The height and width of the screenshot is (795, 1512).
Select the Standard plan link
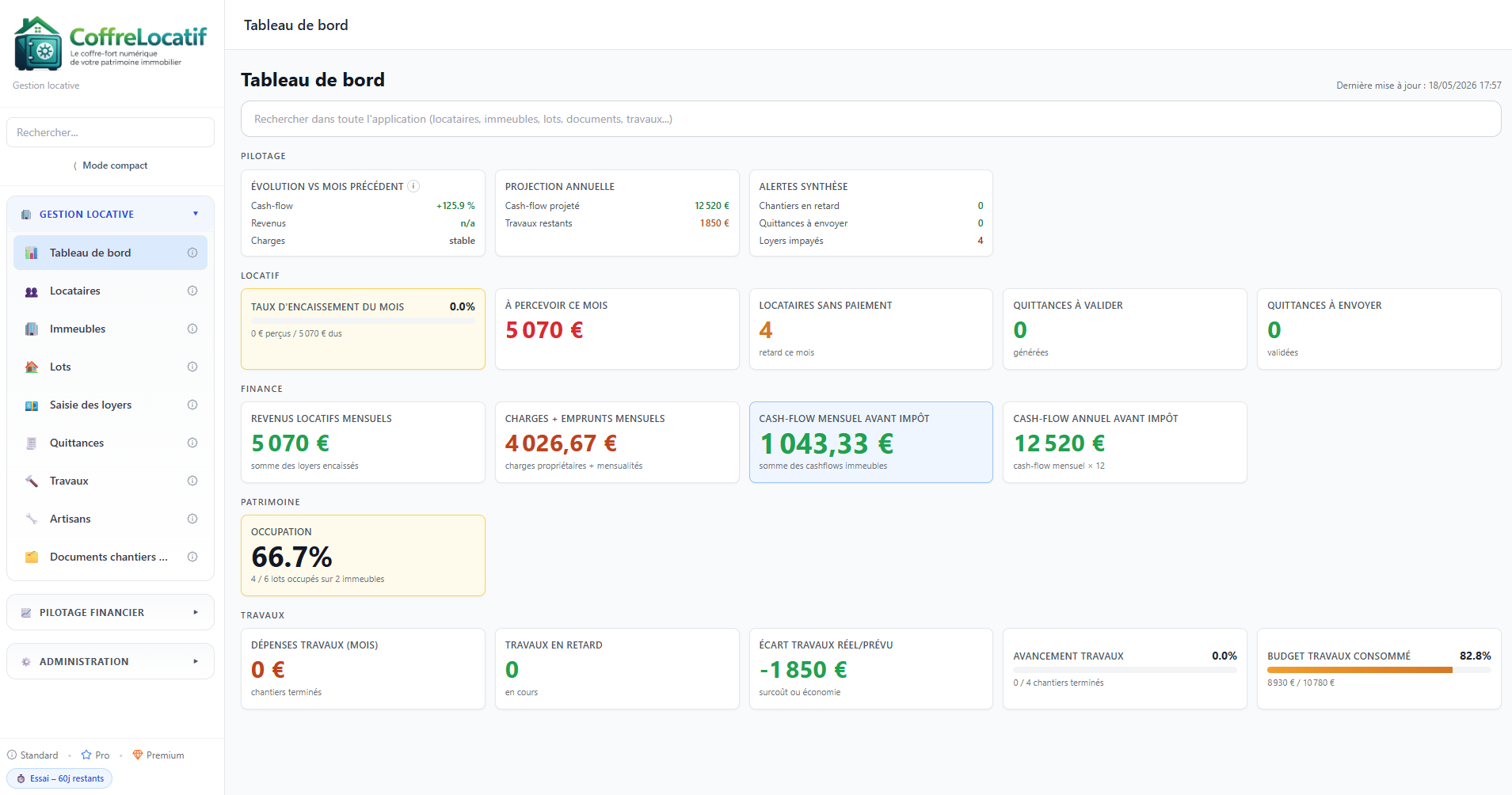(x=32, y=755)
